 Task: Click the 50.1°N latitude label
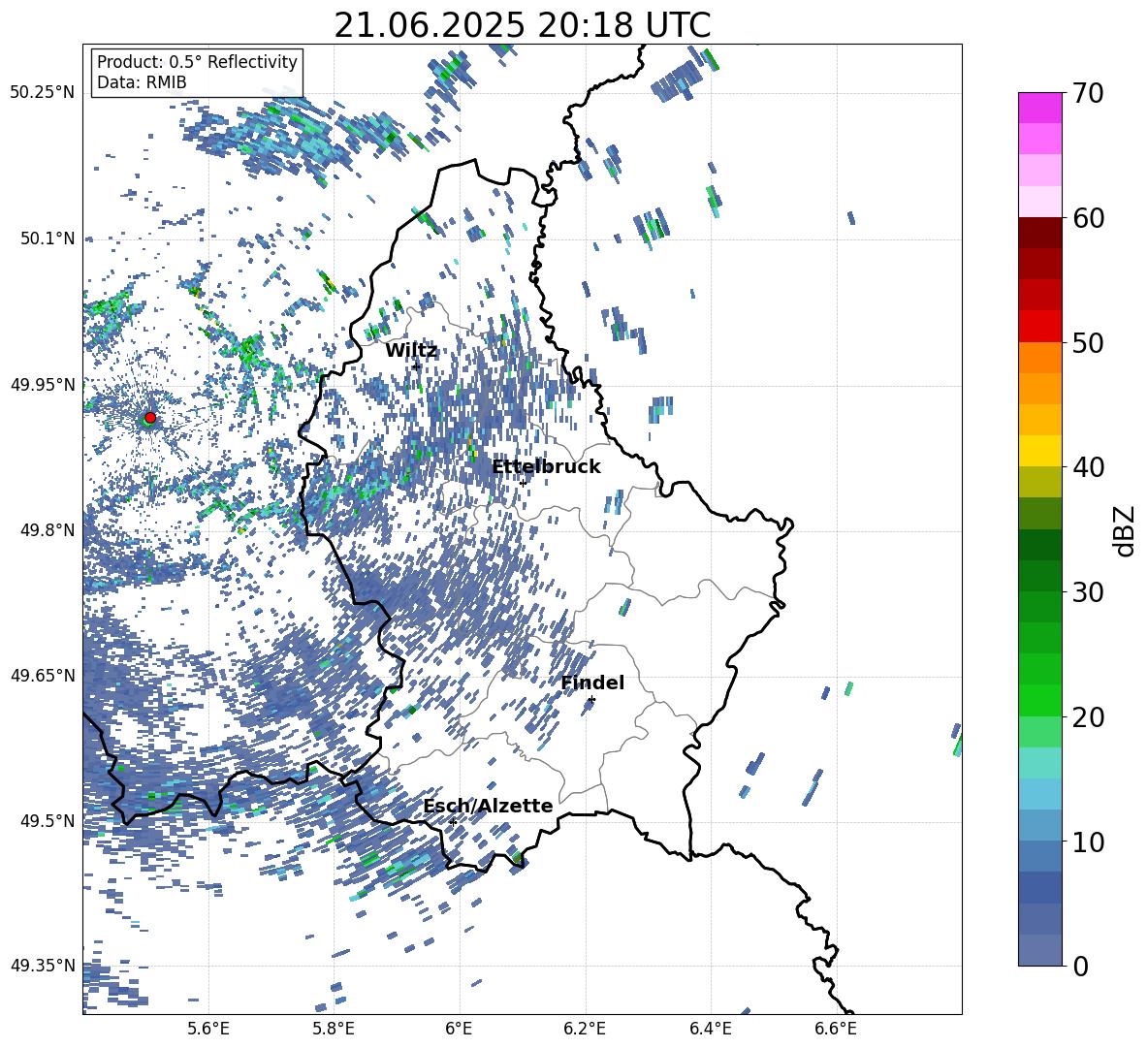pos(46,238)
